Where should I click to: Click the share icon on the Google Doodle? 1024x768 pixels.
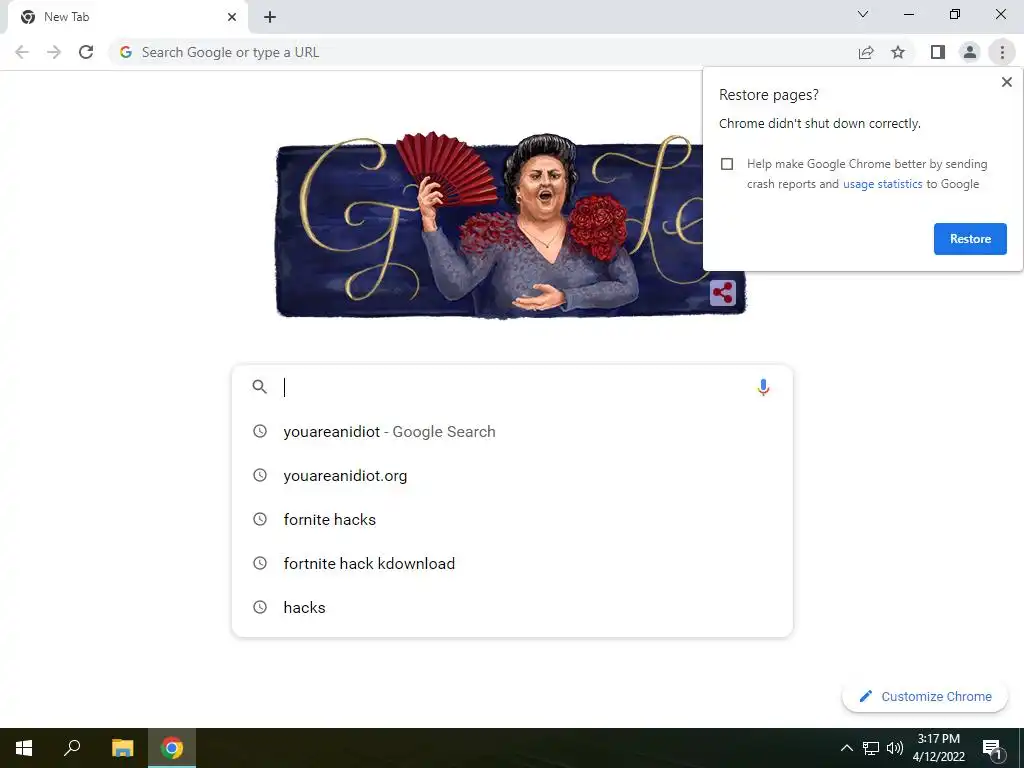[x=723, y=293]
